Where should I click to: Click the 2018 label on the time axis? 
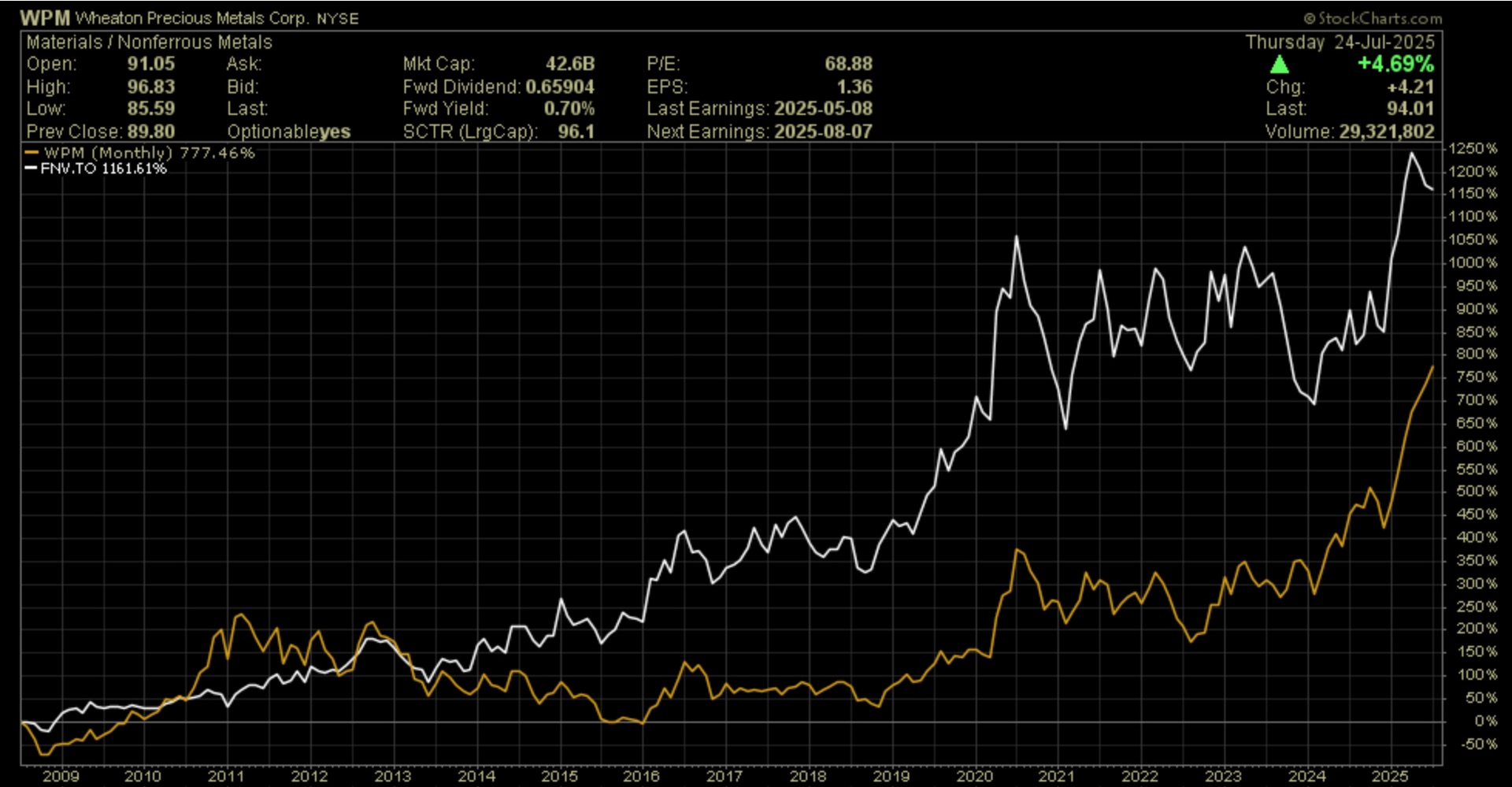tap(808, 776)
